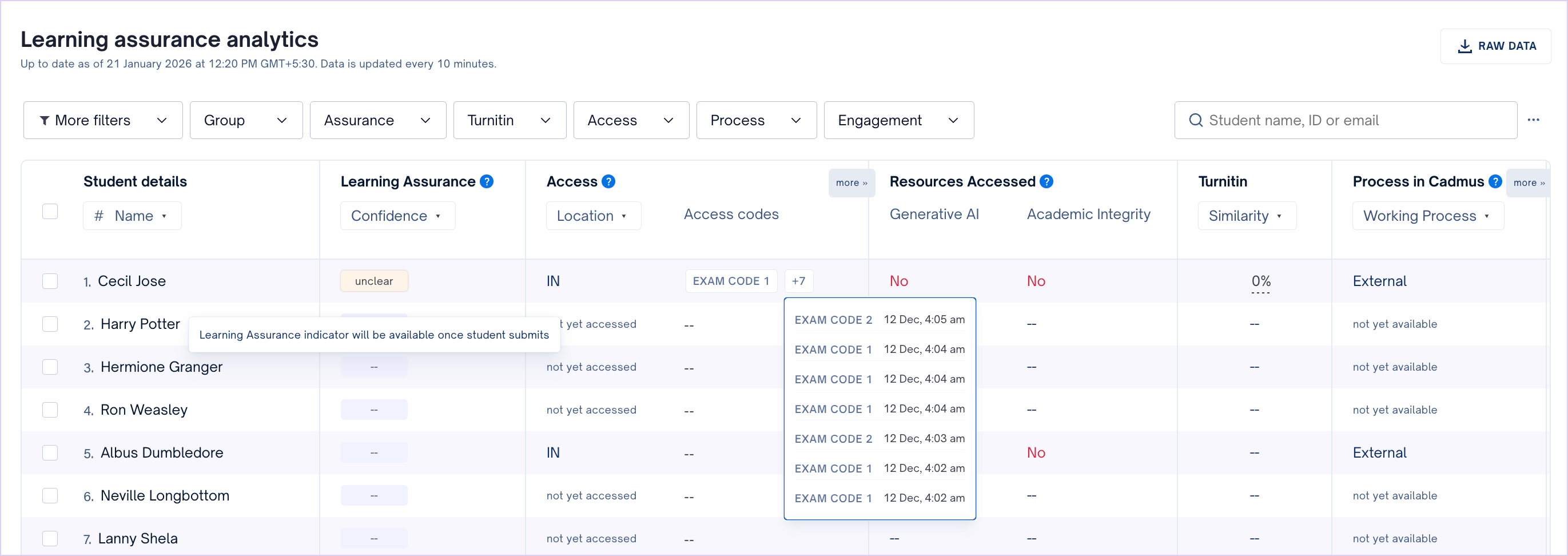Show more Access columns
Image resolution: width=1568 pixels, height=556 pixels.
851,182
